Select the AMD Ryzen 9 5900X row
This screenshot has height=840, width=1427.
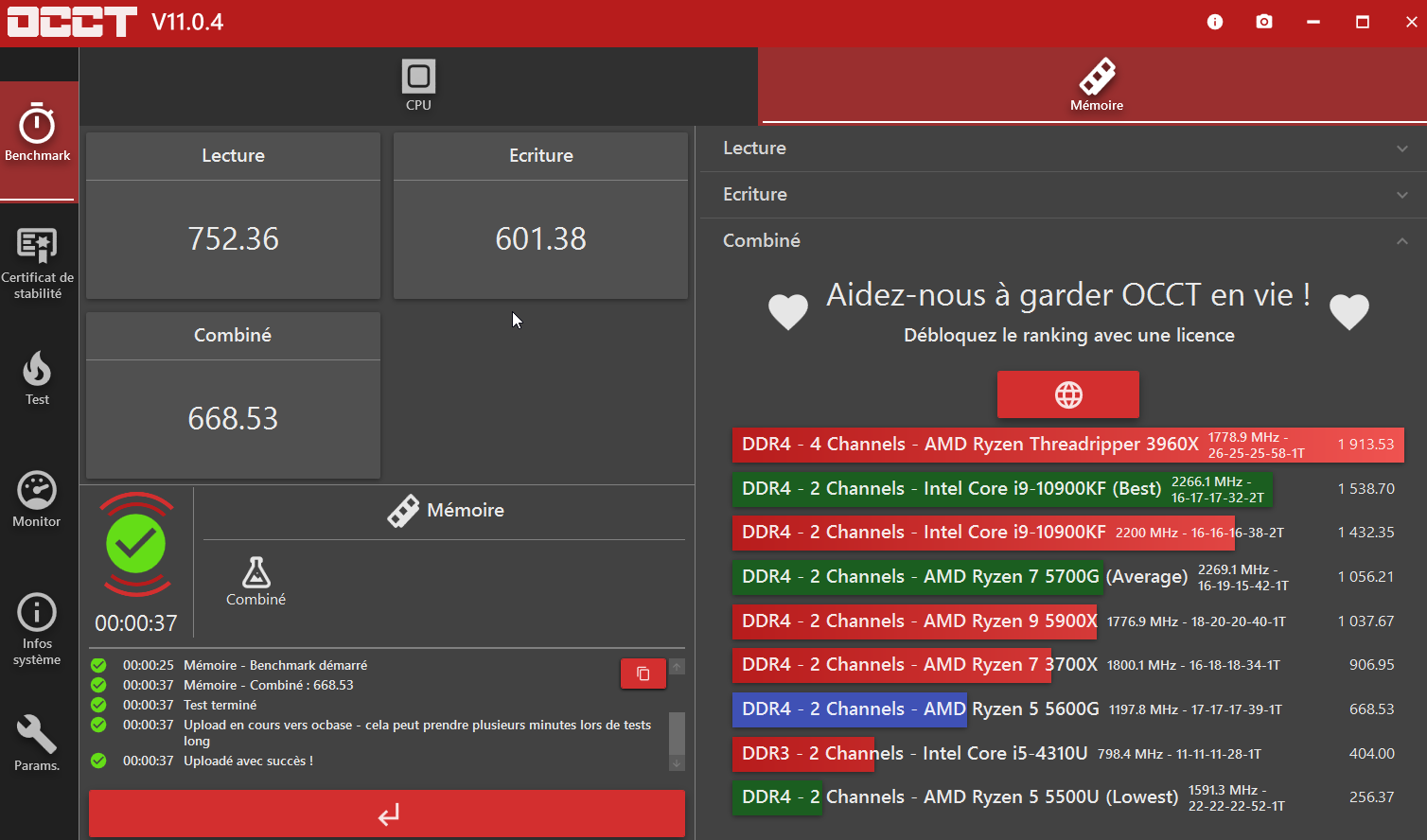coord(1067,621)
